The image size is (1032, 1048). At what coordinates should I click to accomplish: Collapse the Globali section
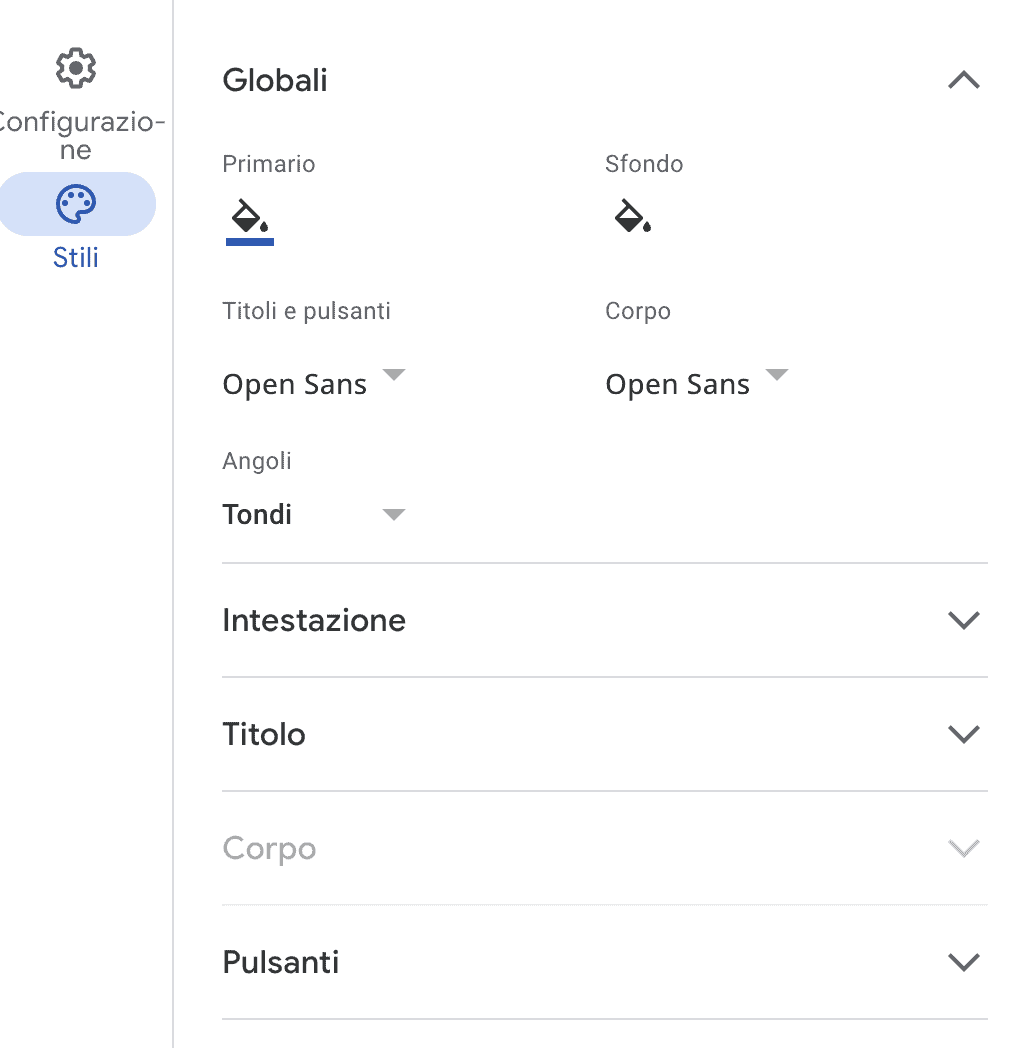[962, 81]
